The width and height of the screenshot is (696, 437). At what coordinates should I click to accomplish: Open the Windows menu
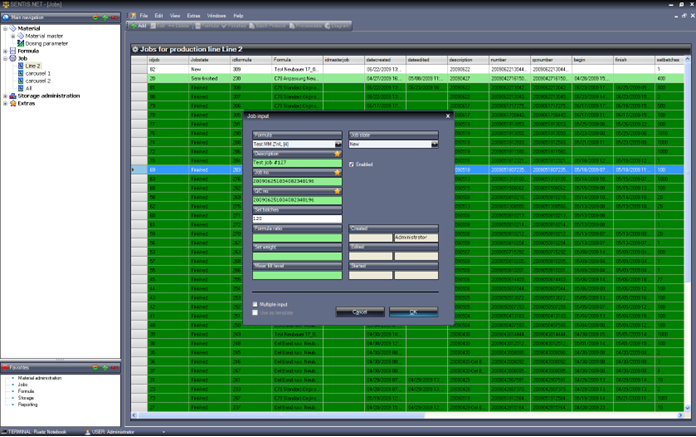[216, 16]
